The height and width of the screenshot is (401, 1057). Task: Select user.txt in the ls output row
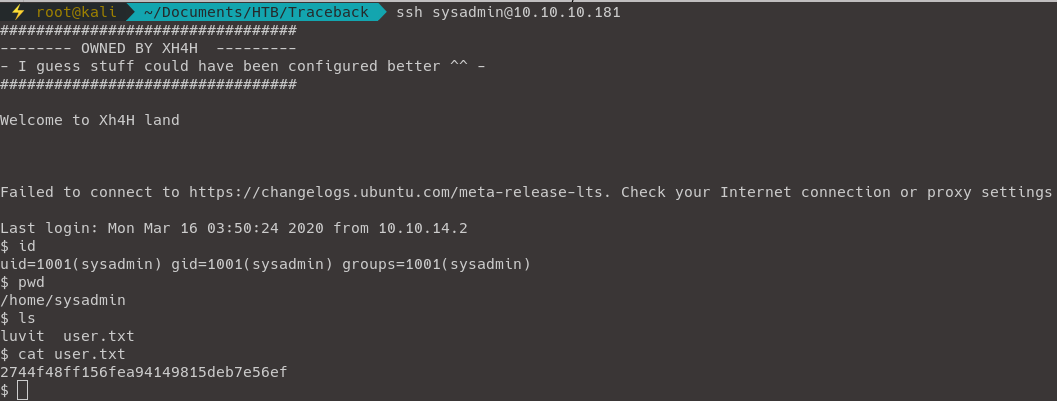pyautogui.click(x=98, y=336)
